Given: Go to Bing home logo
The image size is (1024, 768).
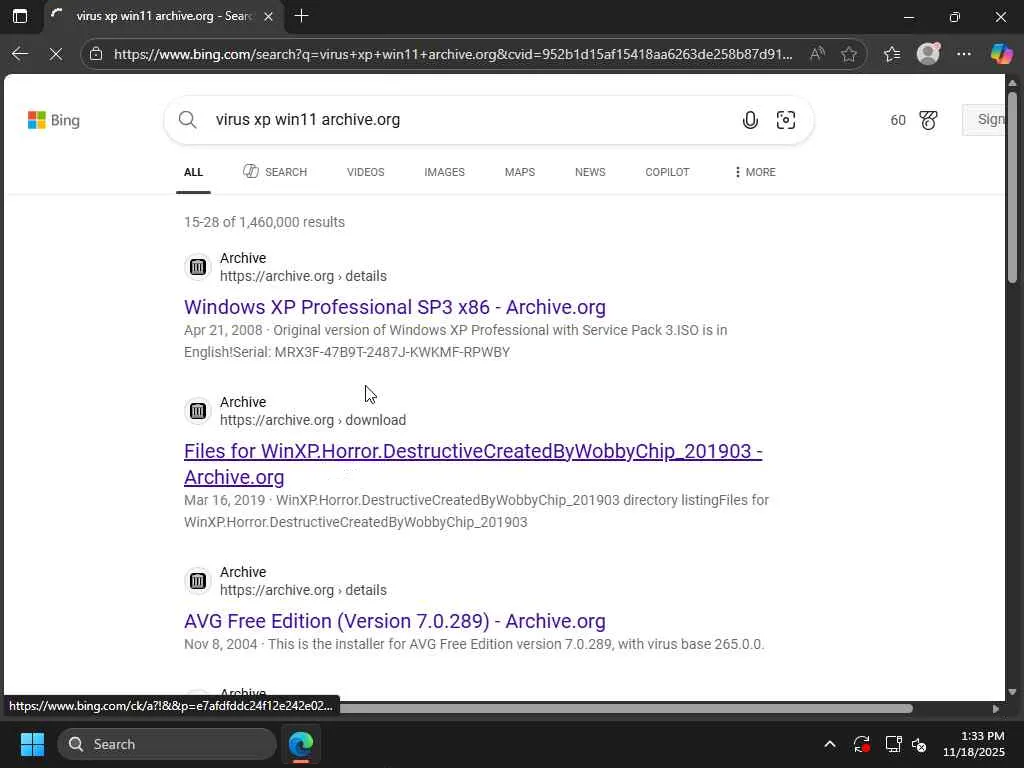Looking at the screenshot, I should 54,120.
